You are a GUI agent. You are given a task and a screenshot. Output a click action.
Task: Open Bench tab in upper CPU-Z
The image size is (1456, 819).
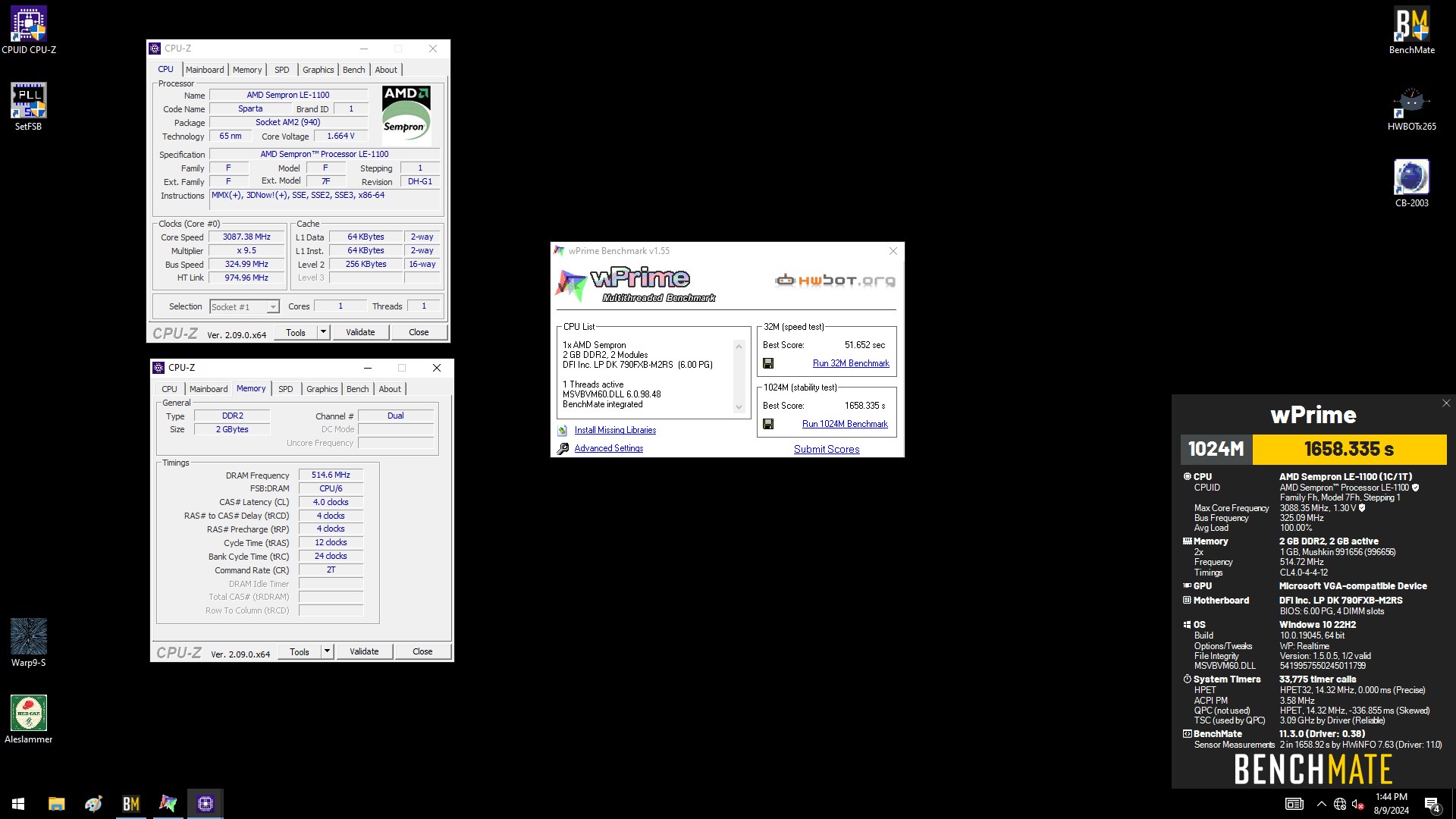pos(353,70)
